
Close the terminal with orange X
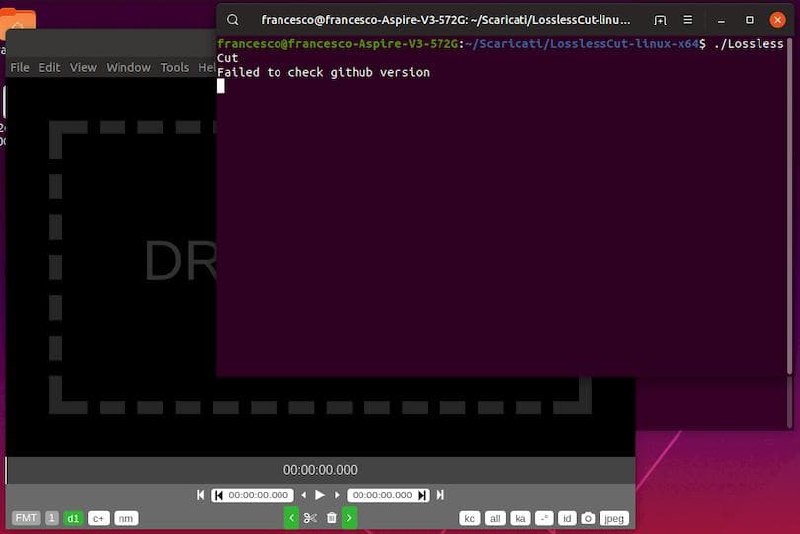coord(778,20)
